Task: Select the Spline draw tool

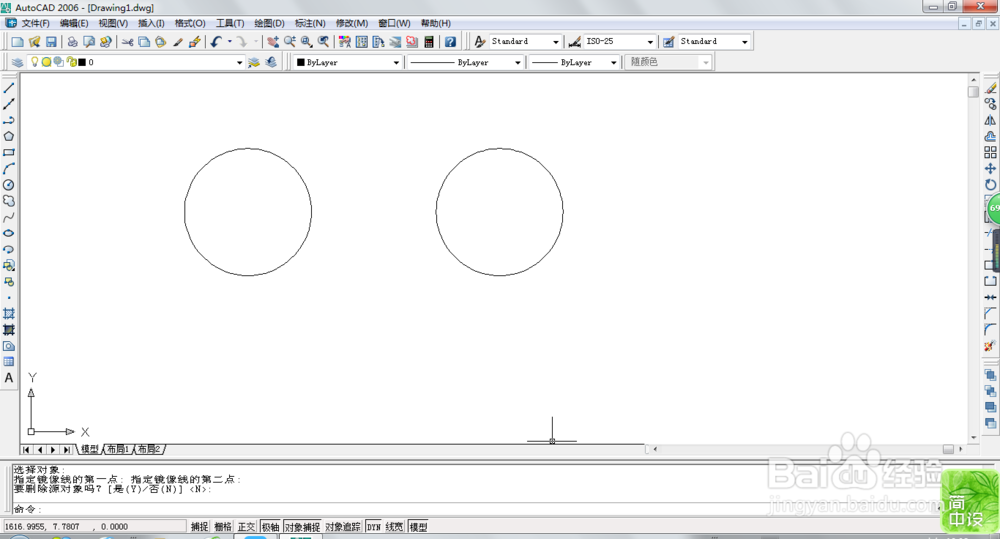Action: pyautogui.click(x=9, y=217)
